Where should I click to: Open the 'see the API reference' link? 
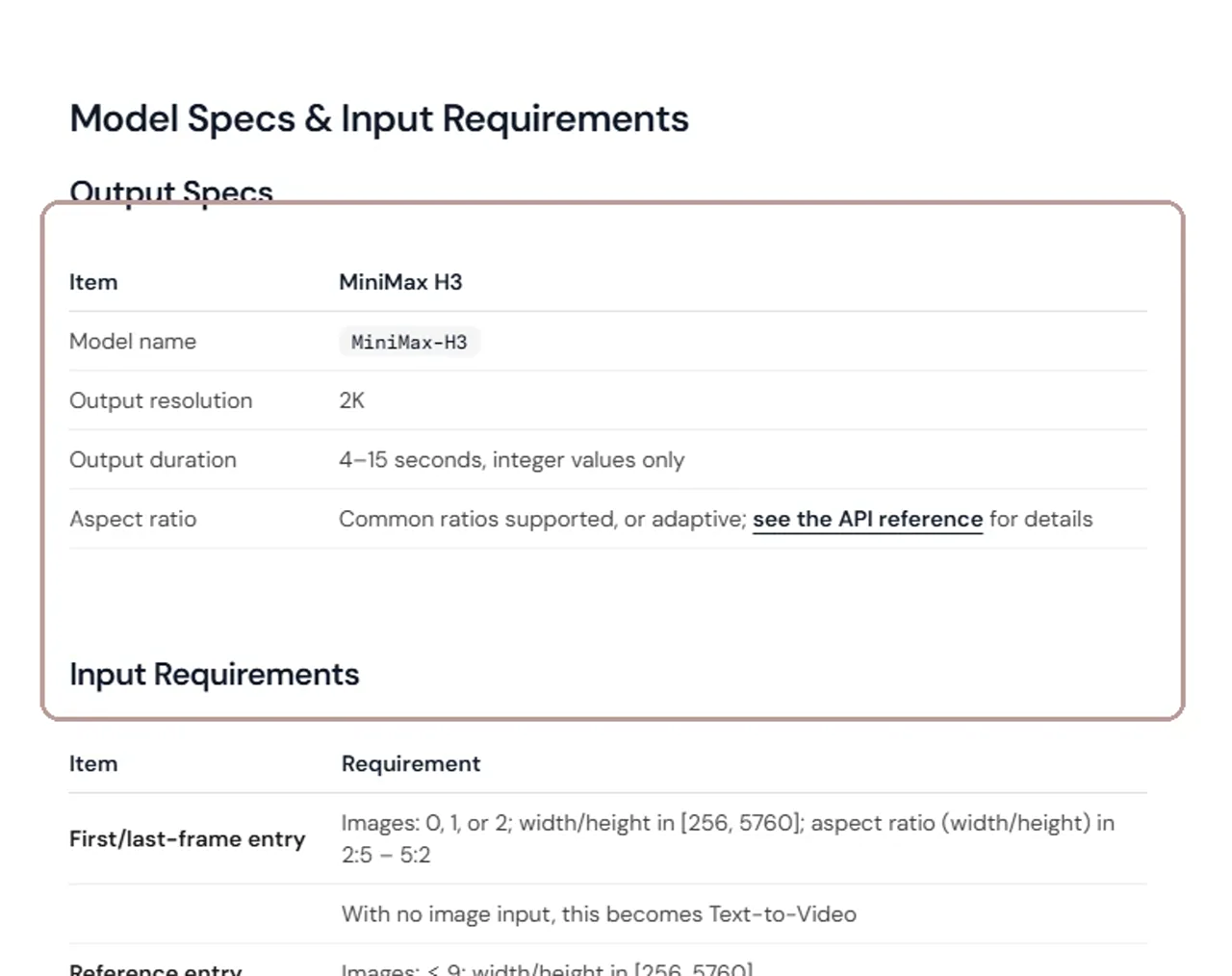pyautogui.click(x=867, y=519)
